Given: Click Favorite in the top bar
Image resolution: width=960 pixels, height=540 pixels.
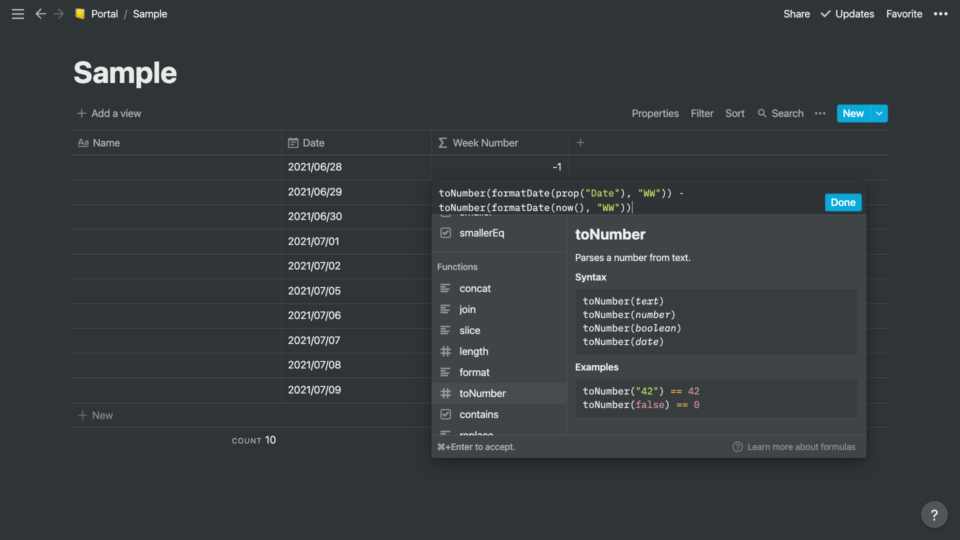Looking at the screenshot, I should [x=904, y=13].
